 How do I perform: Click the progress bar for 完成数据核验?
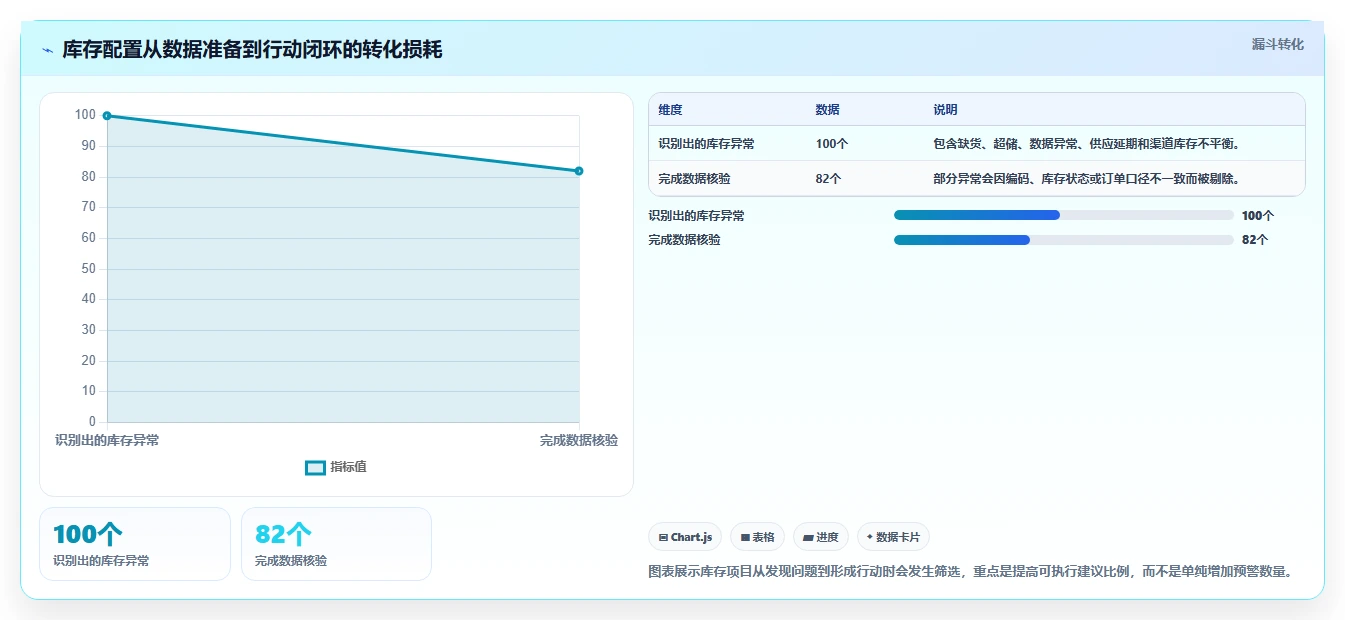[1064, 239]
